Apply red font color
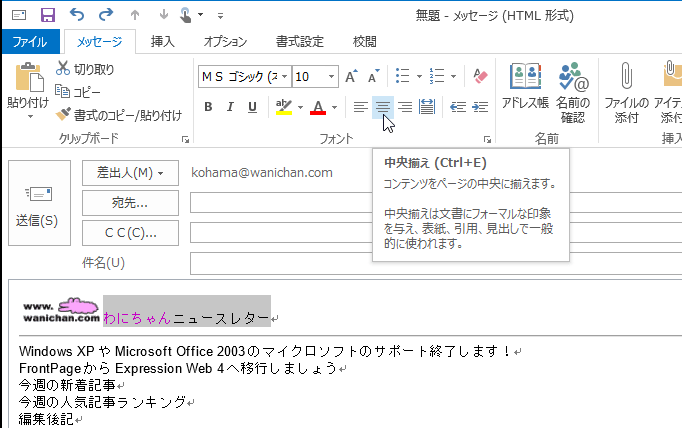682x428 pixels. [x=318, y=107]
